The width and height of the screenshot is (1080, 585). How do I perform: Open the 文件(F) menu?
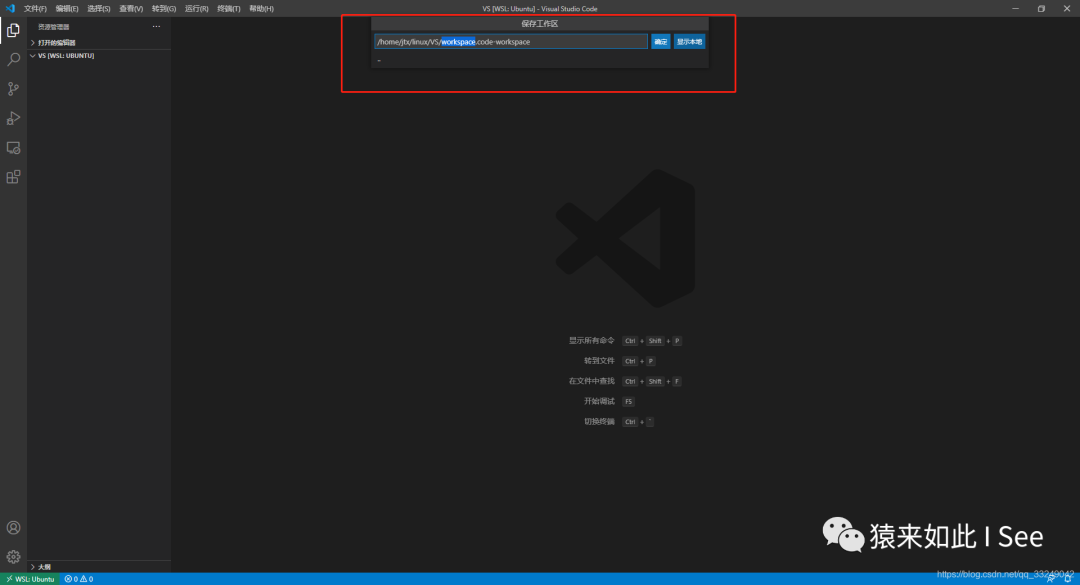[x=35, y=8]
